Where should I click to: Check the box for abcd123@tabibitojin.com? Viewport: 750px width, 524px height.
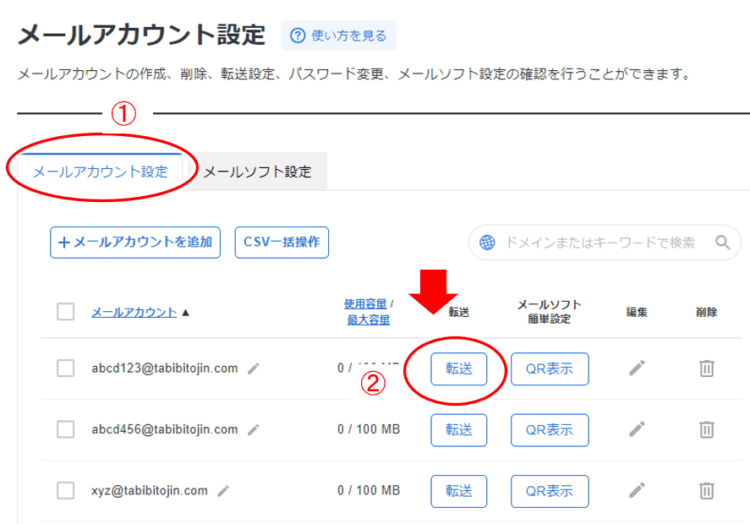[x=66, y=368]
